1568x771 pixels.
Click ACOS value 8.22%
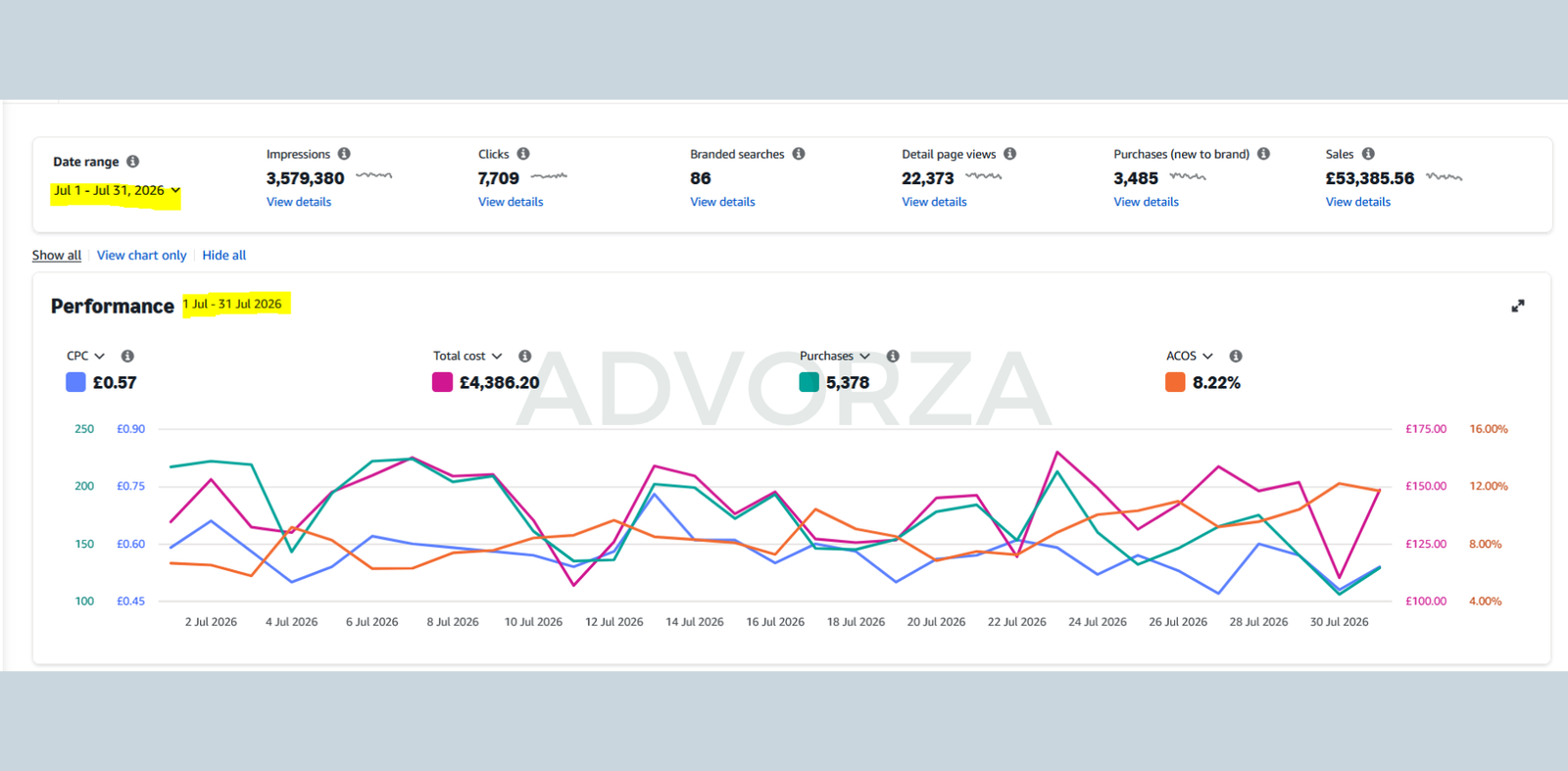click(x=1216, y=383)
